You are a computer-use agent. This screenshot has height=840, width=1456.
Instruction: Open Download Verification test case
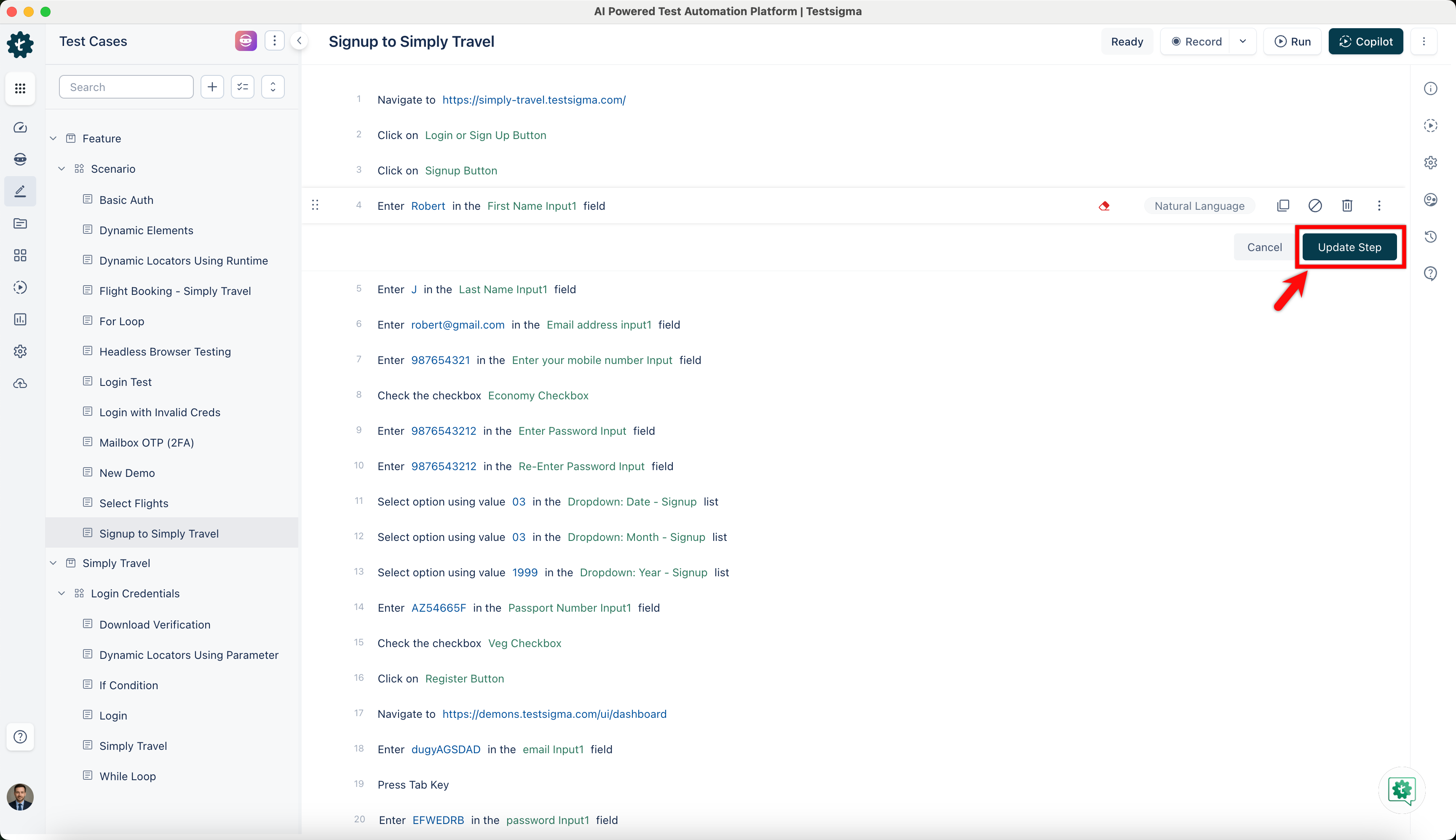click(x=155, y=624)
